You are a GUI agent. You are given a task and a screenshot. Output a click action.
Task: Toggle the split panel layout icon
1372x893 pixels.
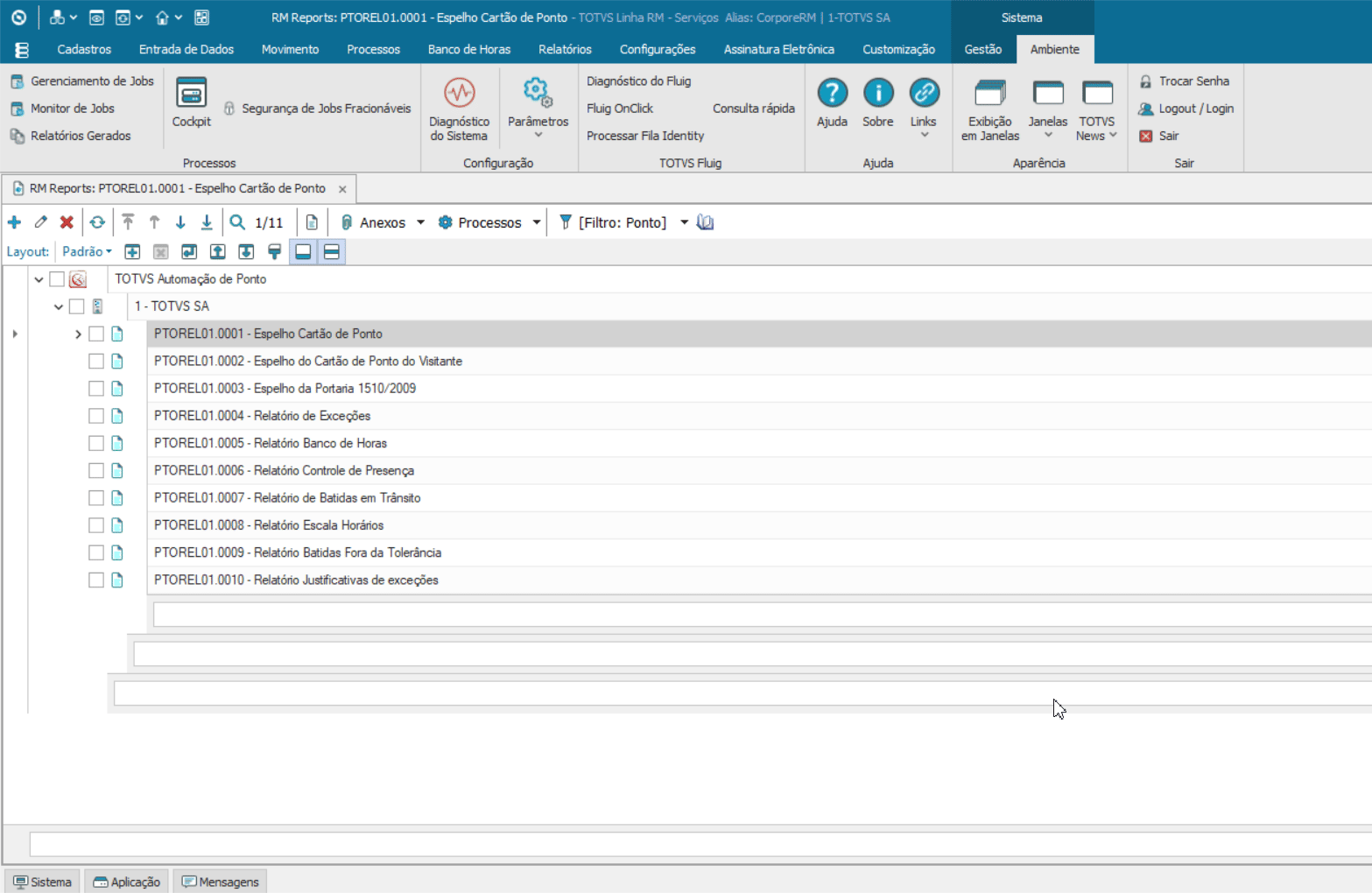click(x=332, y=252)
